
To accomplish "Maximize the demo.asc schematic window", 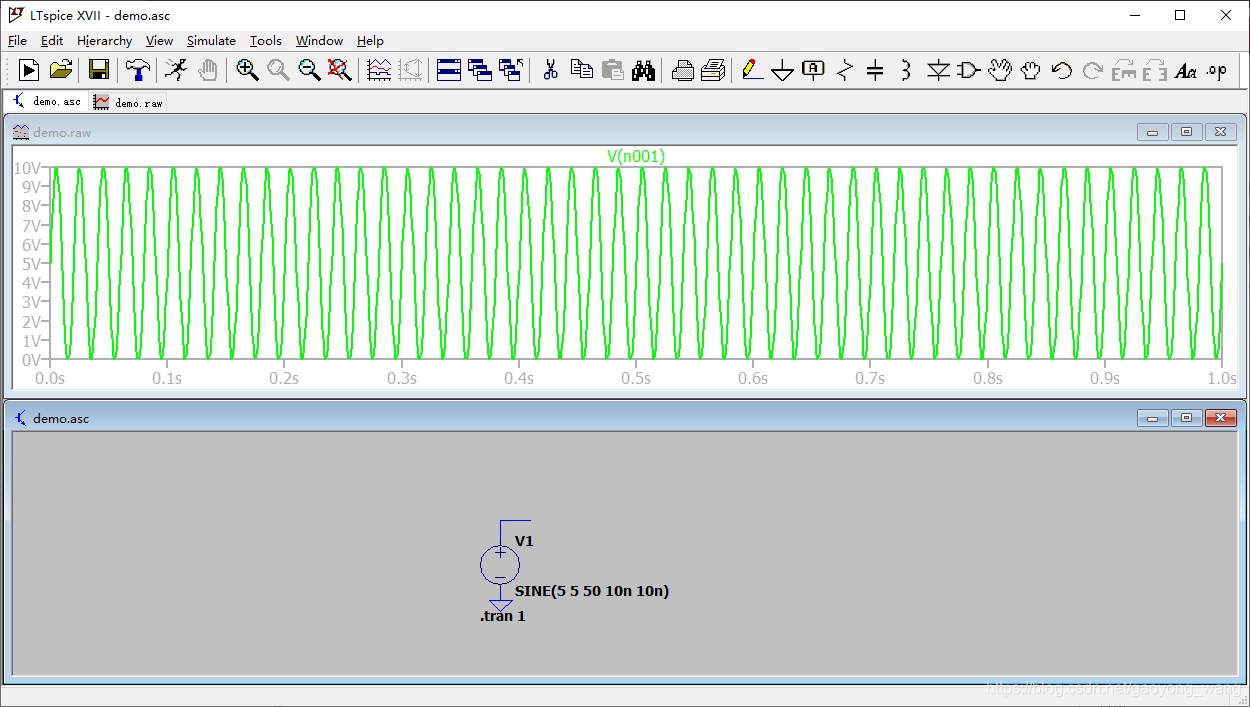I will [x=1186, y=418].
